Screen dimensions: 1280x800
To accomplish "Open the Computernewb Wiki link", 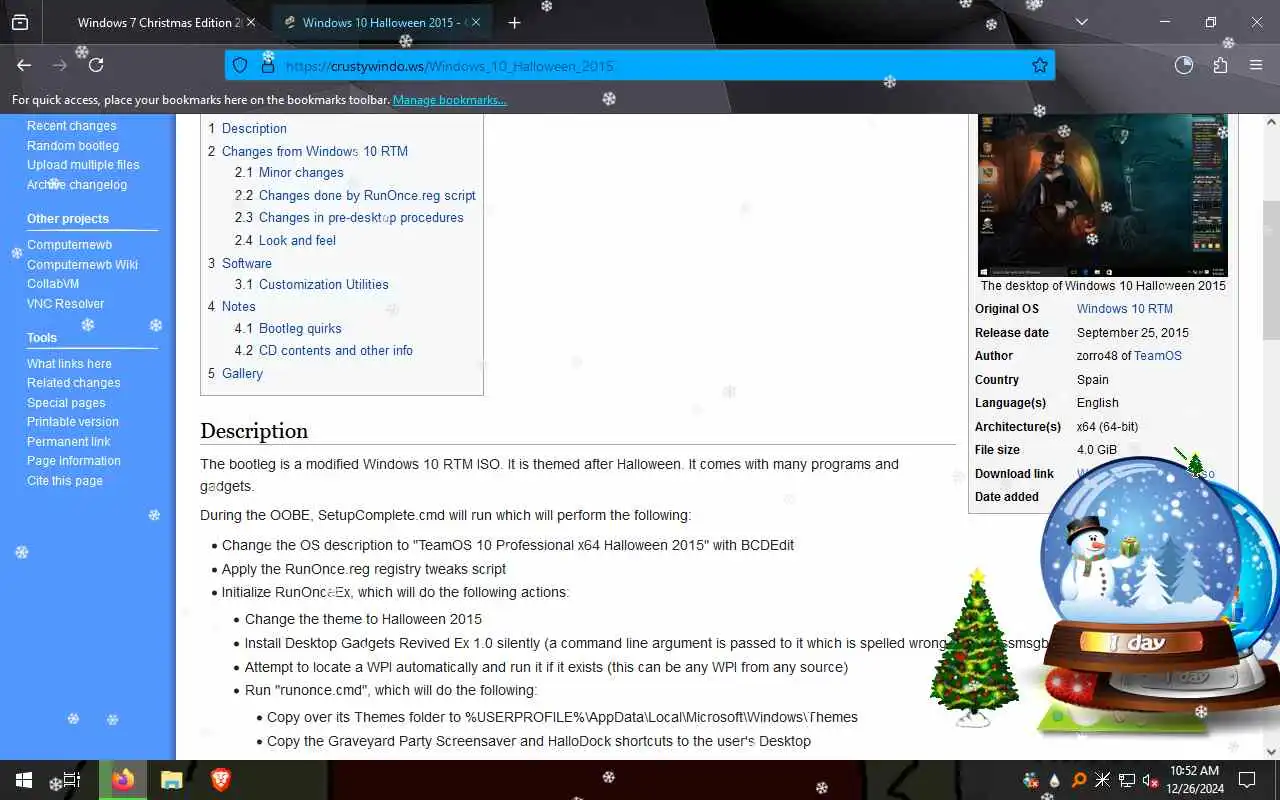I will (x=82, y=265).
